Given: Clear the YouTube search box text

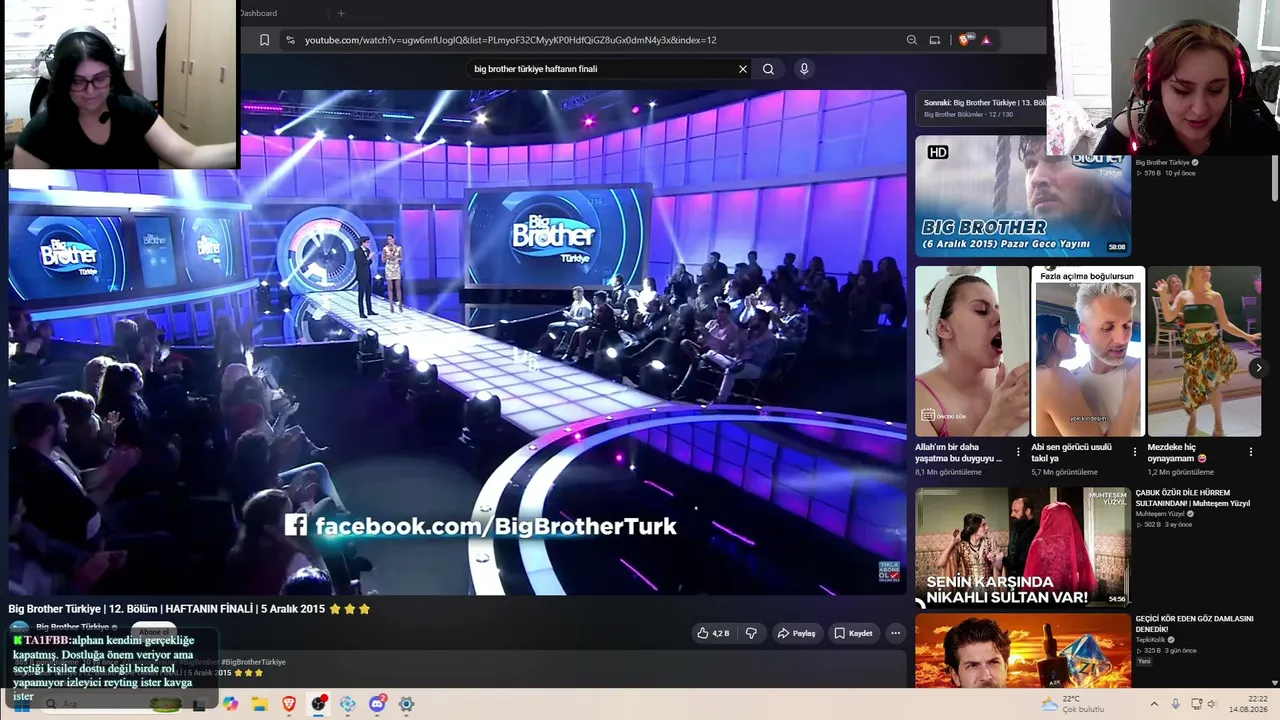Looking at the screenshot, I should pos(742,69).
